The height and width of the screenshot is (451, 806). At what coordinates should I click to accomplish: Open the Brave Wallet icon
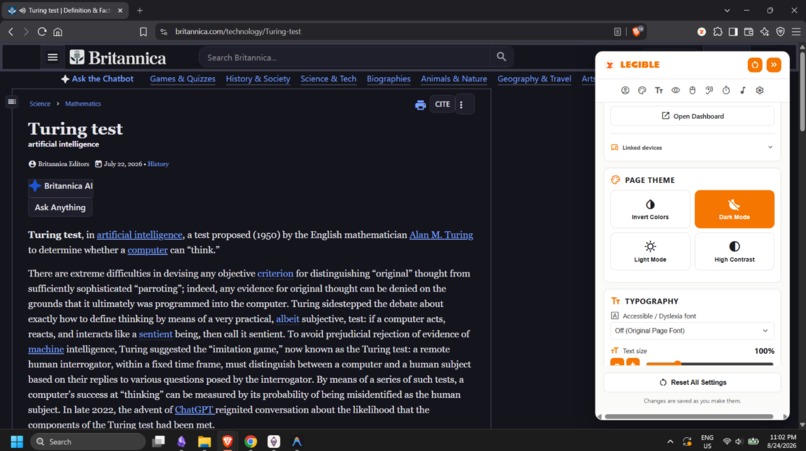pos(749,32)
